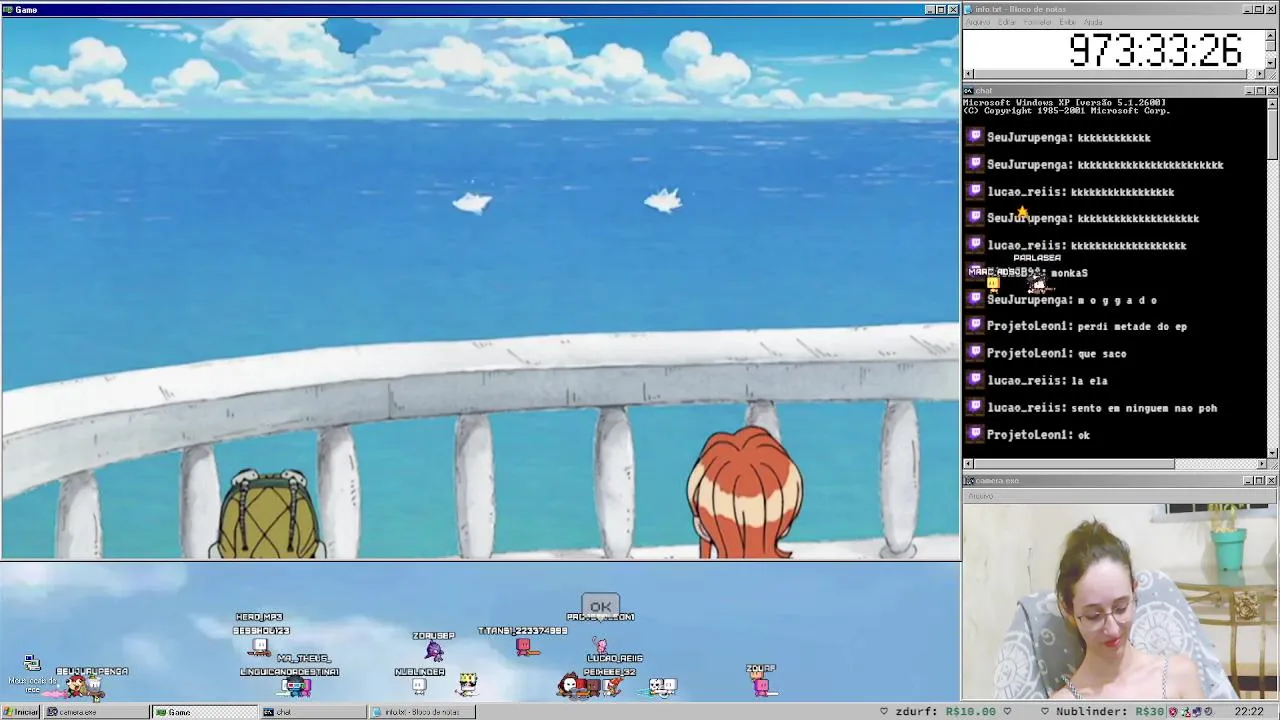Image resolution: width=1280 pixels, height=720 pixels.
Task: Click badge beside 'perdi metade do ep'
Action: coord(975,326)
